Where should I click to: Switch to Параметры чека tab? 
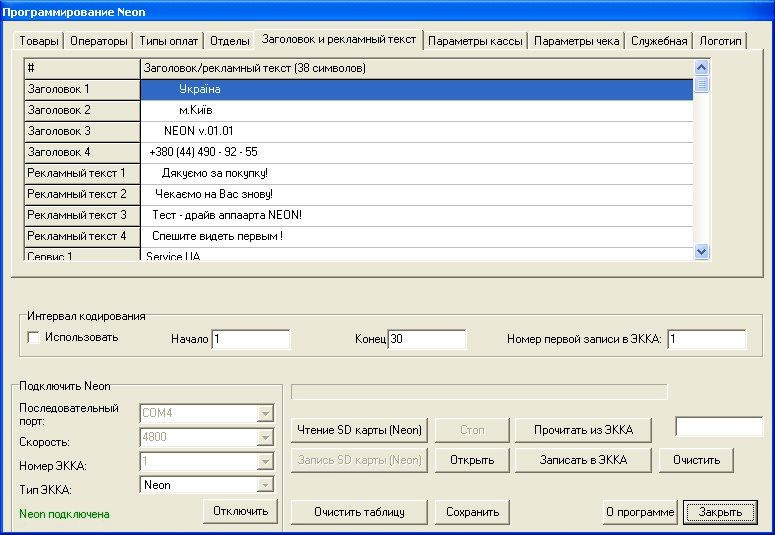tap(576, 41)
